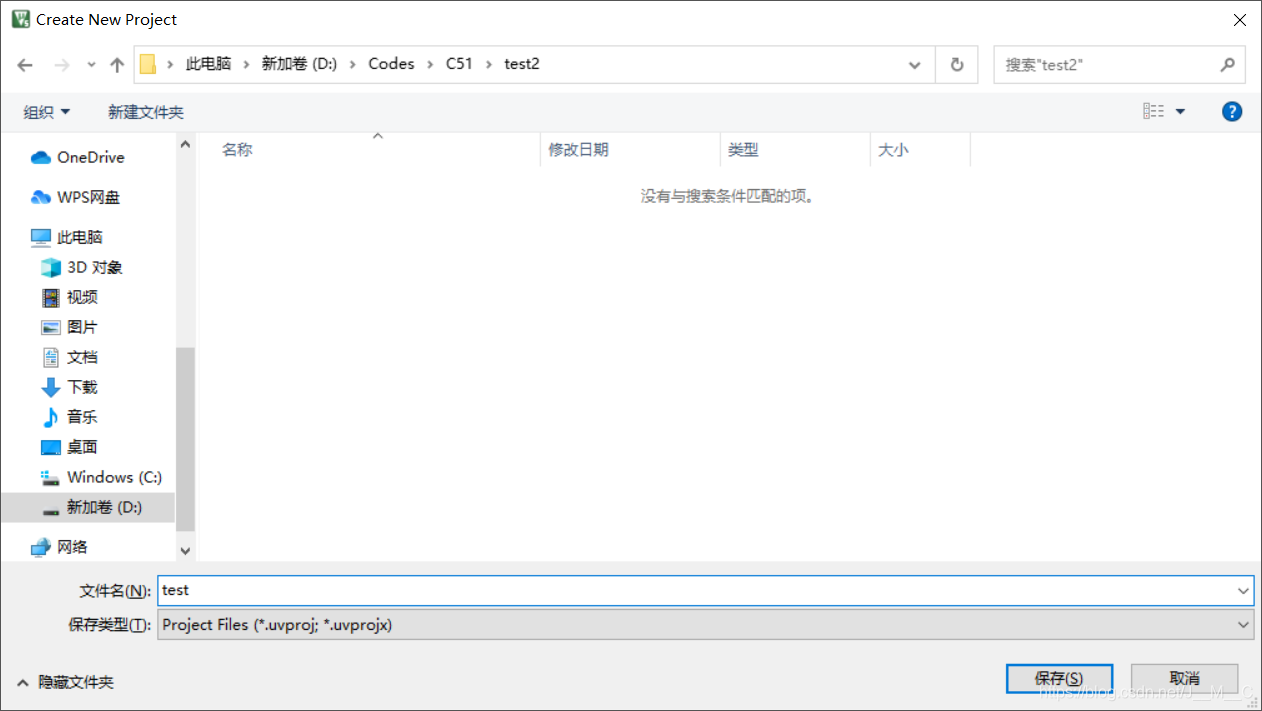Click the WPS网盘 cloud icon
This screenshot has width=1262, height=711.
coord(41,198)
